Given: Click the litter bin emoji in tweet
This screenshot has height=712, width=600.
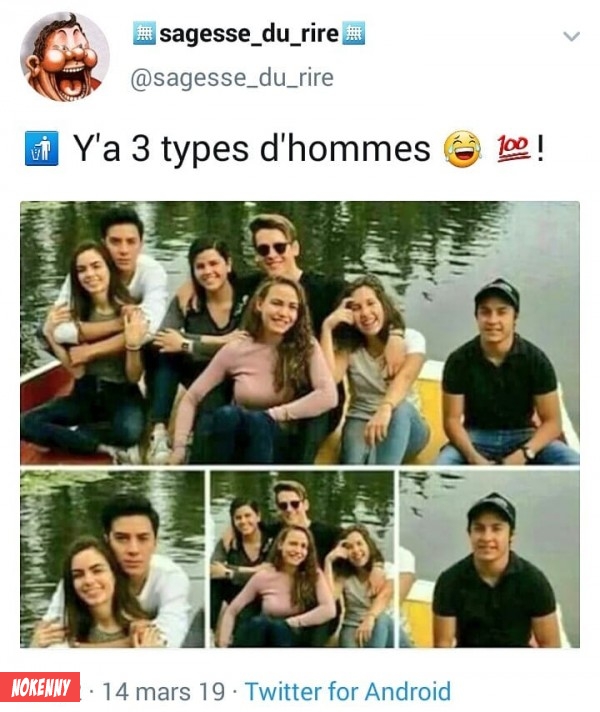Looking at the screenshot, I should coord(41,148).
